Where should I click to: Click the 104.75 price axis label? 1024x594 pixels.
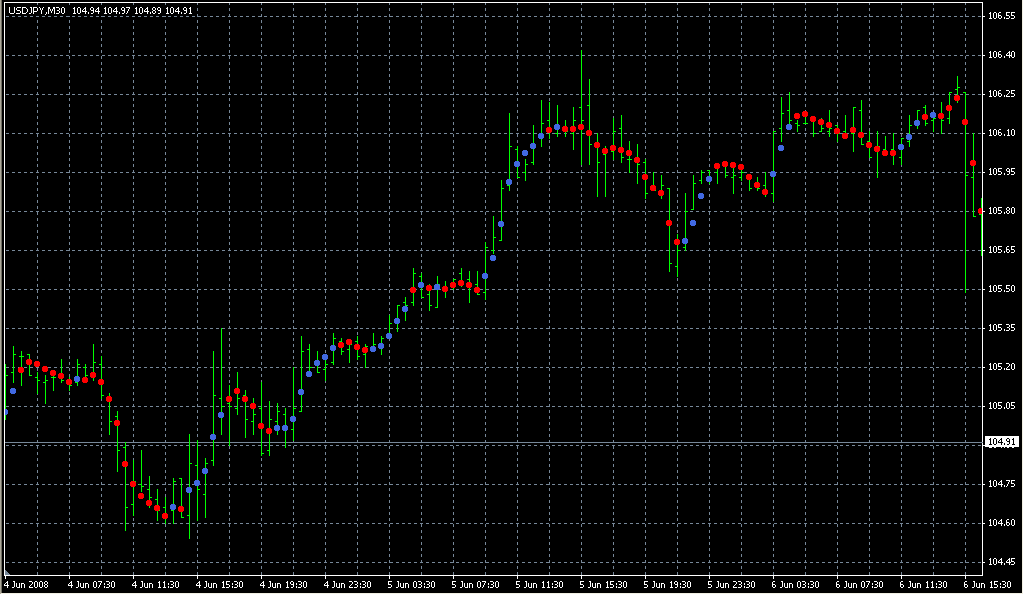[x=1001, y=484]
